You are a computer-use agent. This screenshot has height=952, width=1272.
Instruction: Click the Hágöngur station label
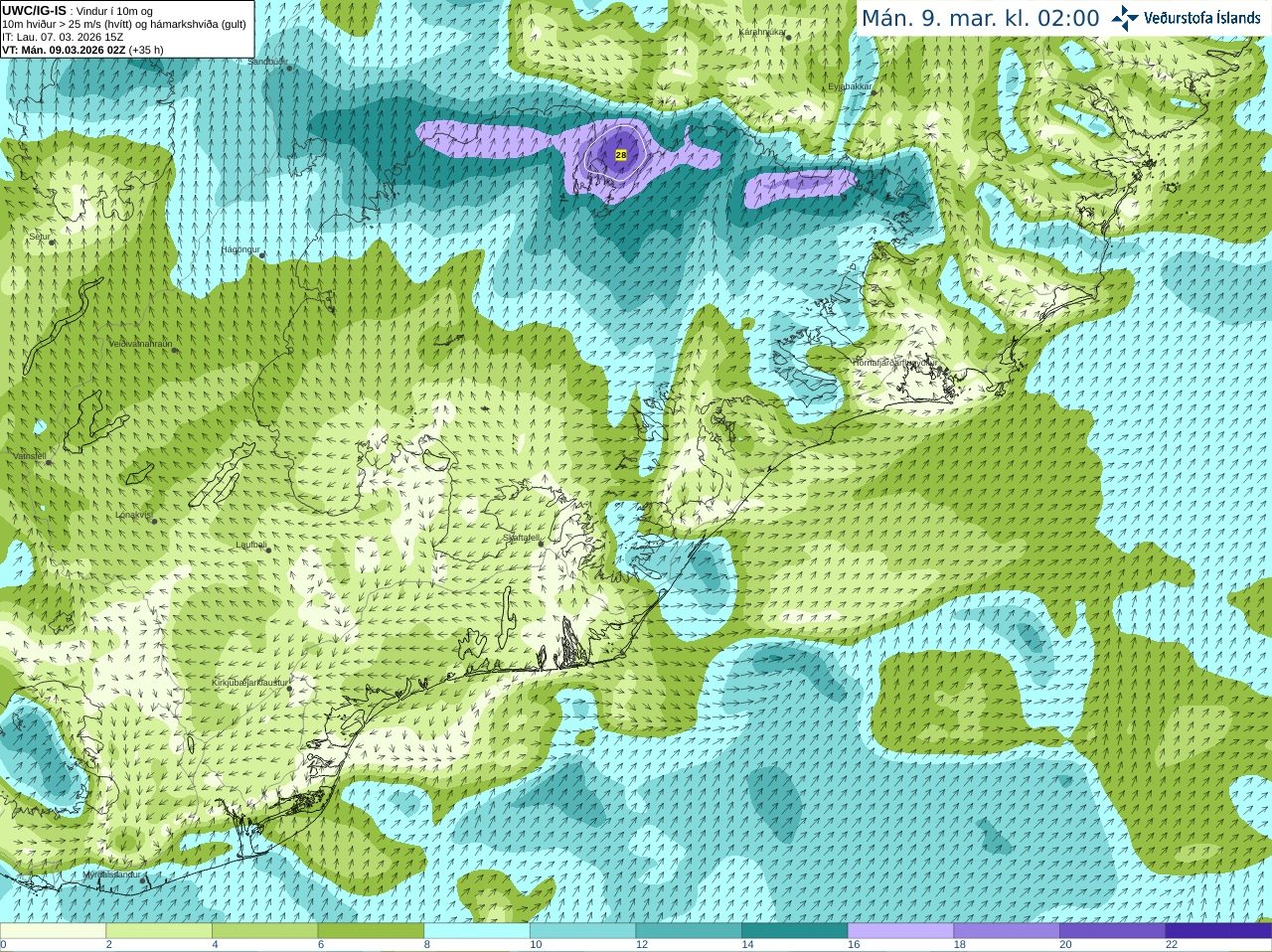click(x=240, y=249)
